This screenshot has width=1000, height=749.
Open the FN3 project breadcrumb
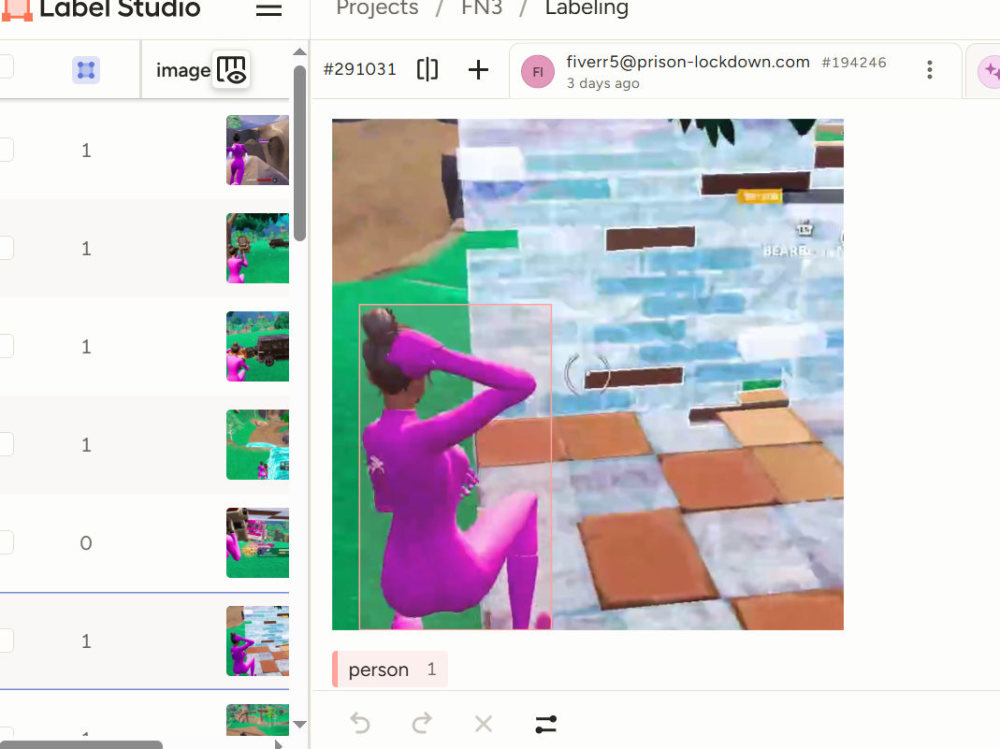pyautogui.click(x=482, y=8)
